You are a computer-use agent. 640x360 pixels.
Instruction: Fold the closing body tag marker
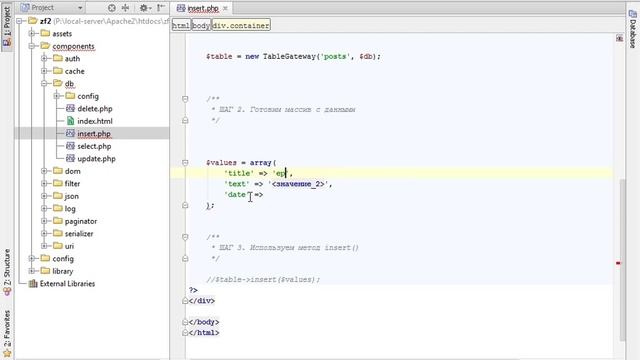185,322
